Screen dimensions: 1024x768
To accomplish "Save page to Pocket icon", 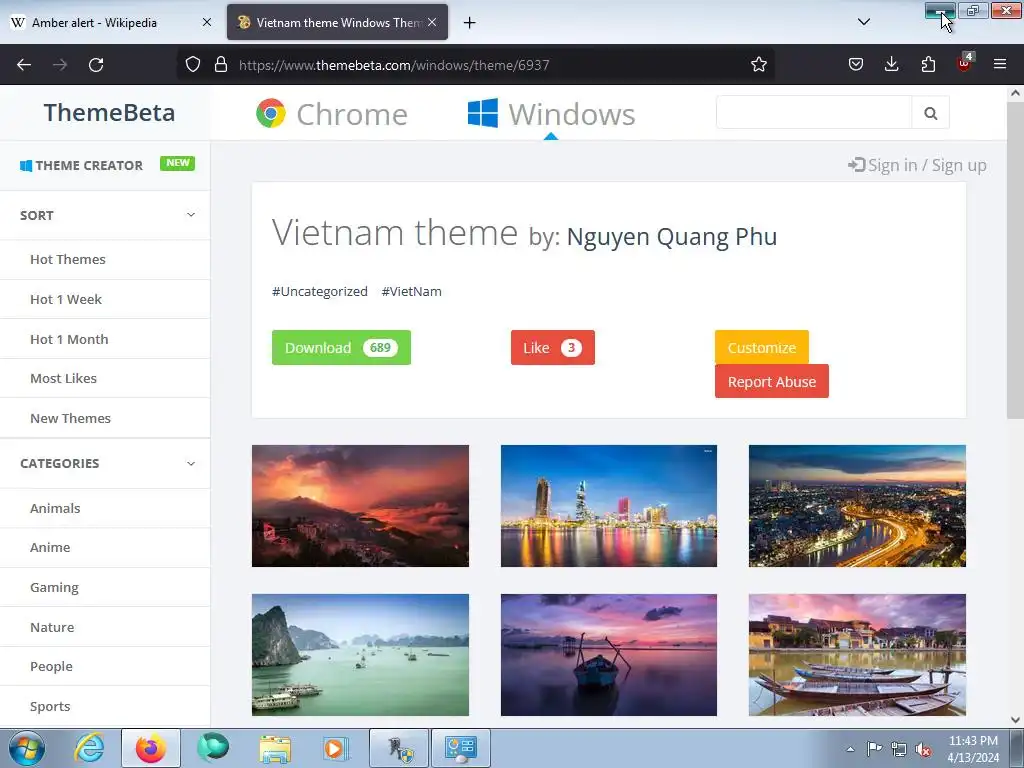I will click(x=856, y=65).
